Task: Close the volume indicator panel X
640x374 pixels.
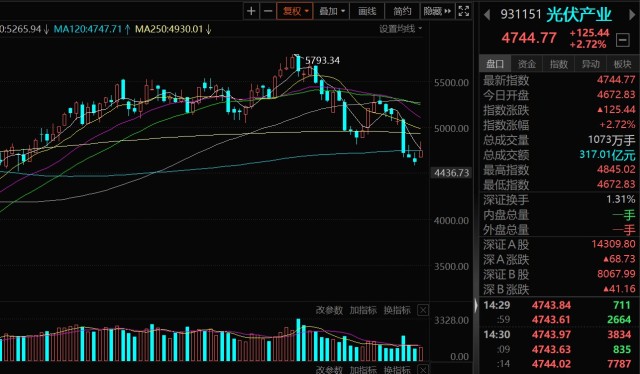Action: tap(423, 310)
